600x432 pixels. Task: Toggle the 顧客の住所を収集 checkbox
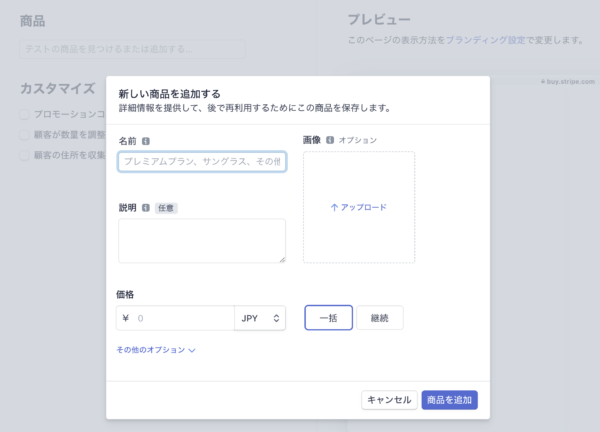(x=24, y=155)
